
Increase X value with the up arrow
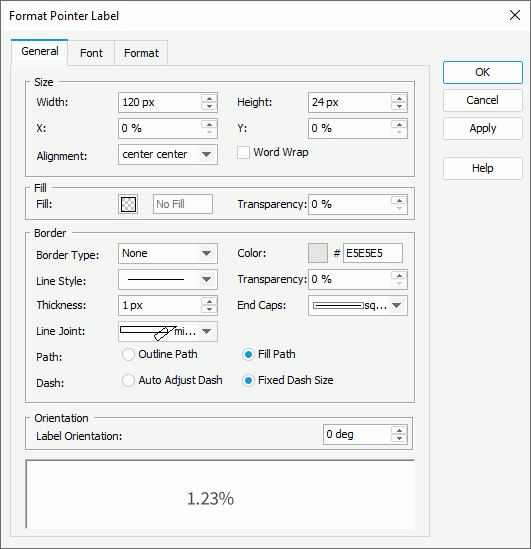(209, 124)
